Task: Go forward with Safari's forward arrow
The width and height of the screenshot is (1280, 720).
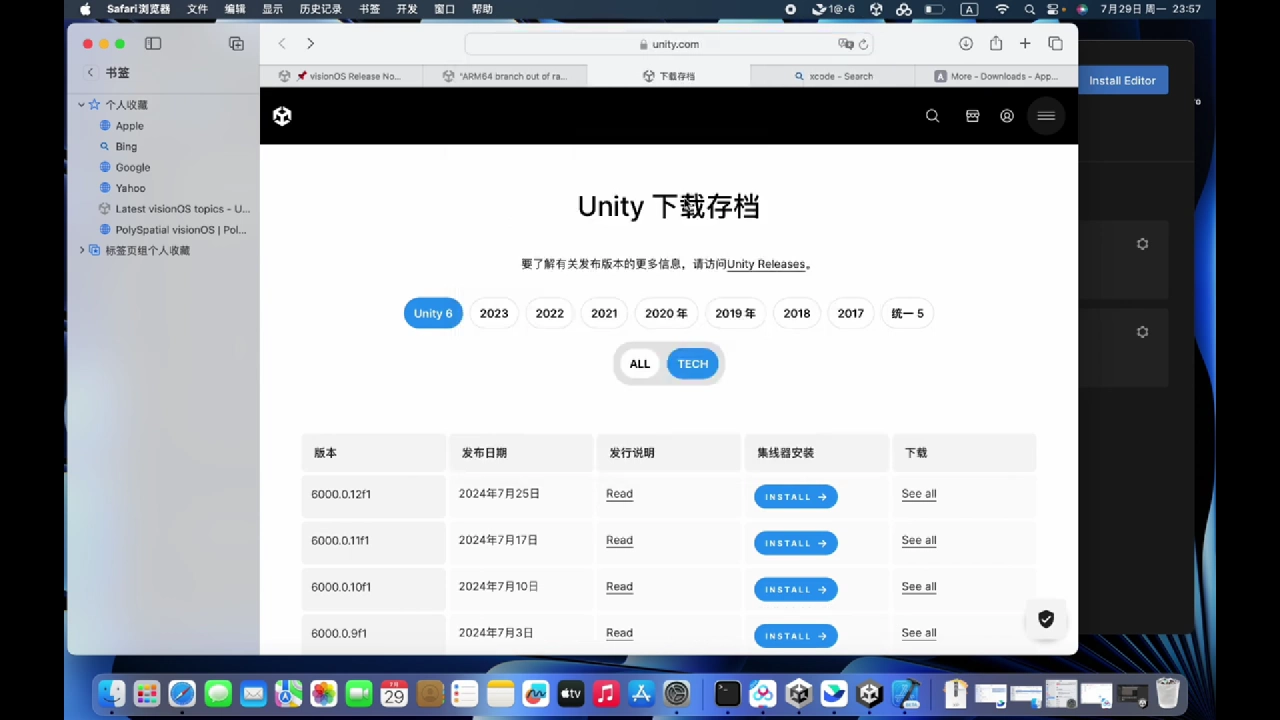Action: (310, 44)
